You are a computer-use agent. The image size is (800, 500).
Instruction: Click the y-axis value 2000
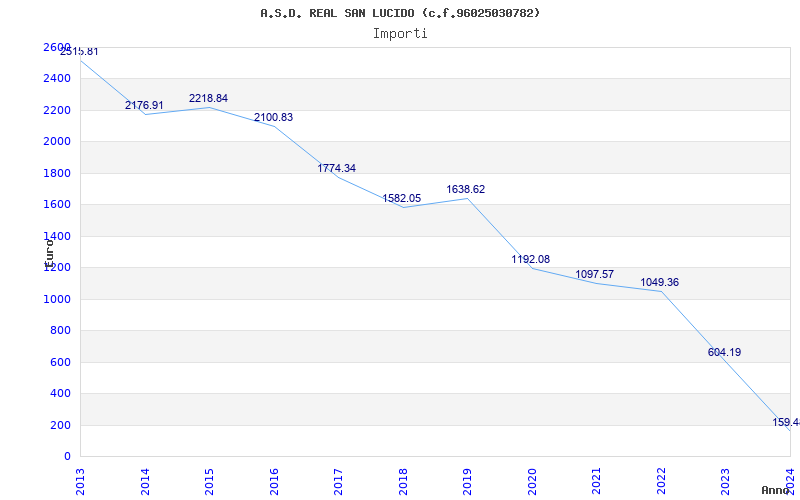[x=57, y=141]
